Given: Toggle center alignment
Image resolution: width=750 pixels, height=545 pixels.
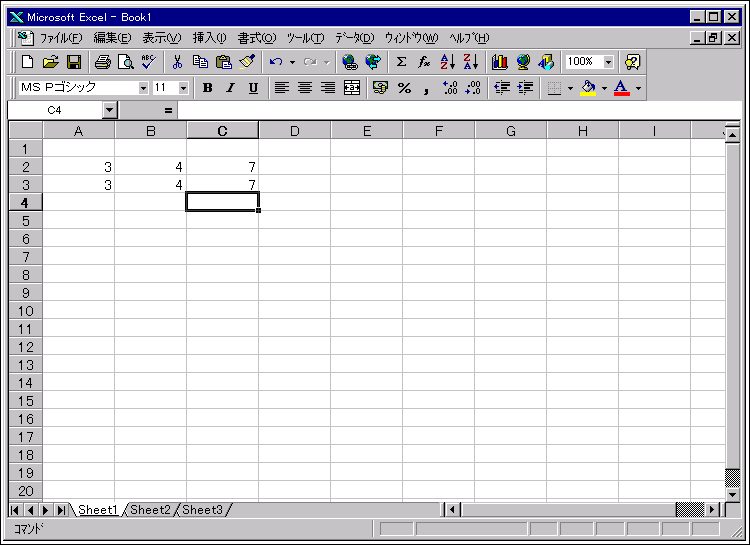Looking at the screenshot, I should 305,88.
